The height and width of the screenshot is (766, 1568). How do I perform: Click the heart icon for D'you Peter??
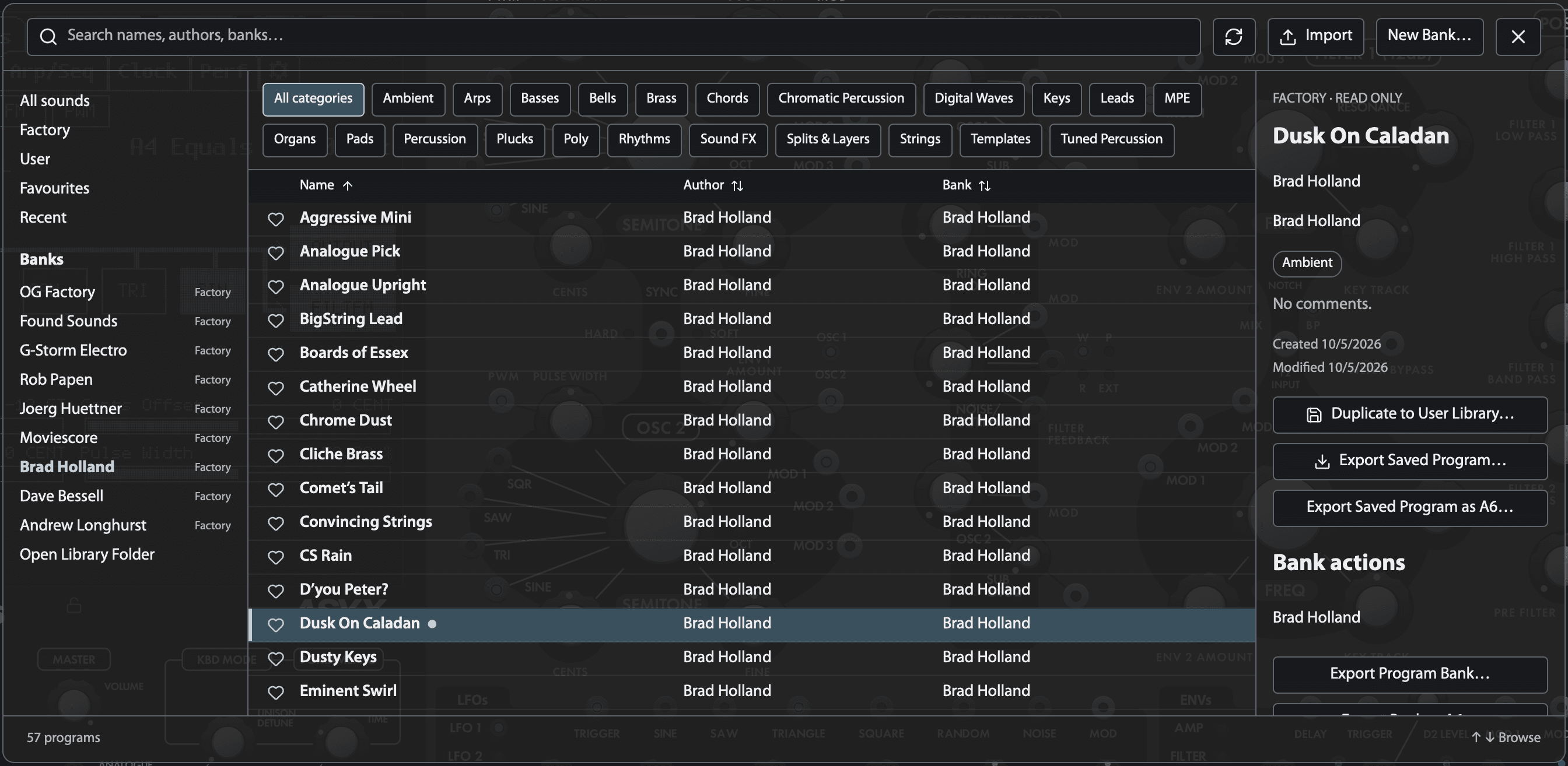tap(276, 591)
